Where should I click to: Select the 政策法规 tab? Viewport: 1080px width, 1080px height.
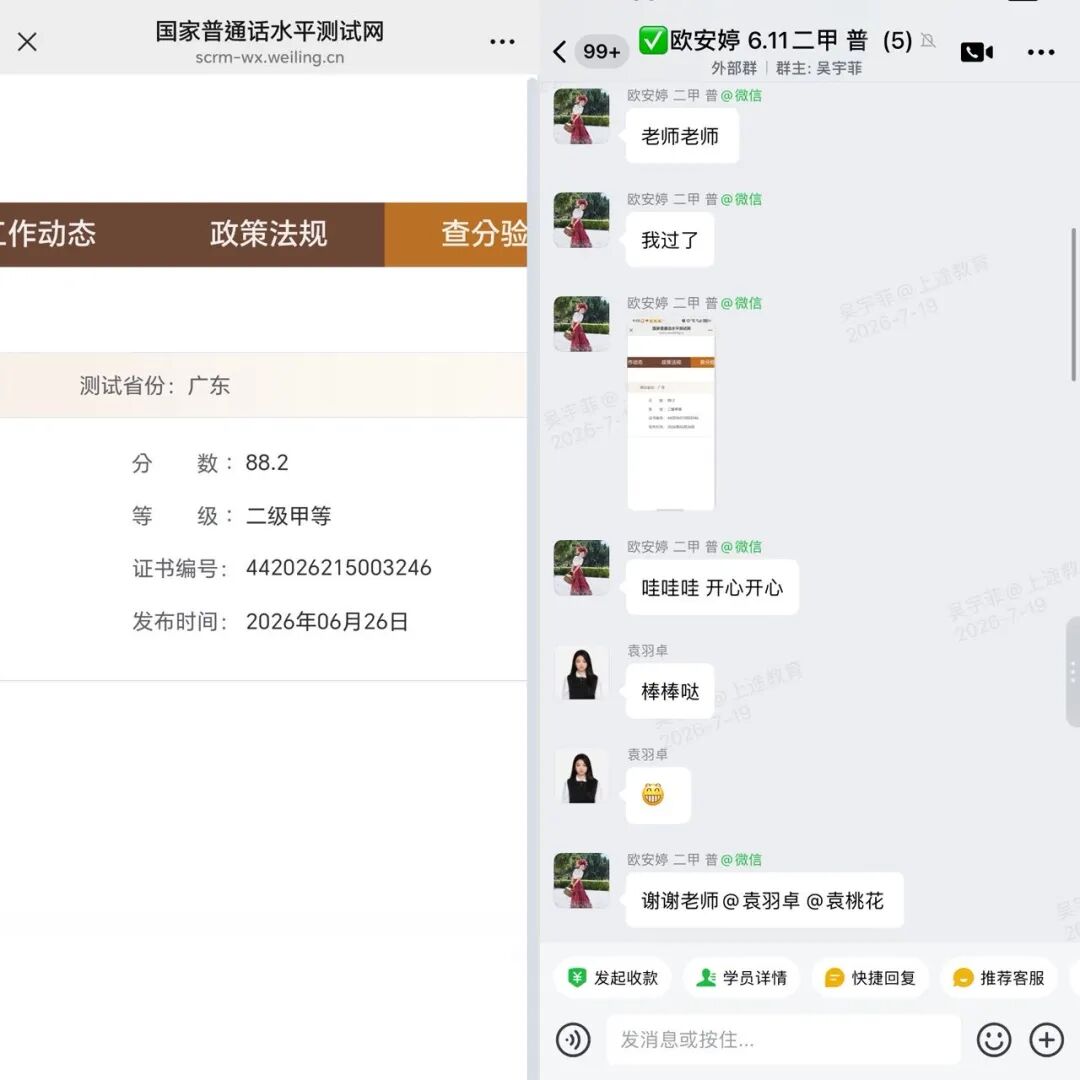click(269, 234)
